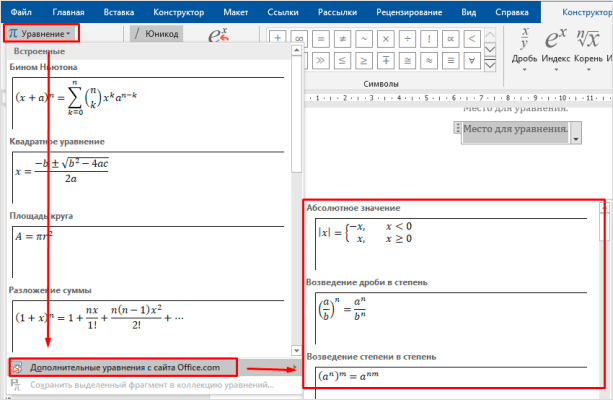
Task: Insert the tilde symbol
Action: [364, 39]
